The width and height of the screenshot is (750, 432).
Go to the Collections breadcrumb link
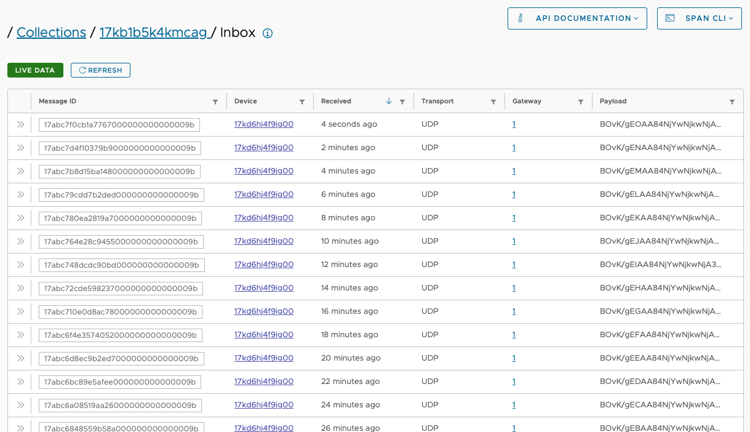coord(51,33)
